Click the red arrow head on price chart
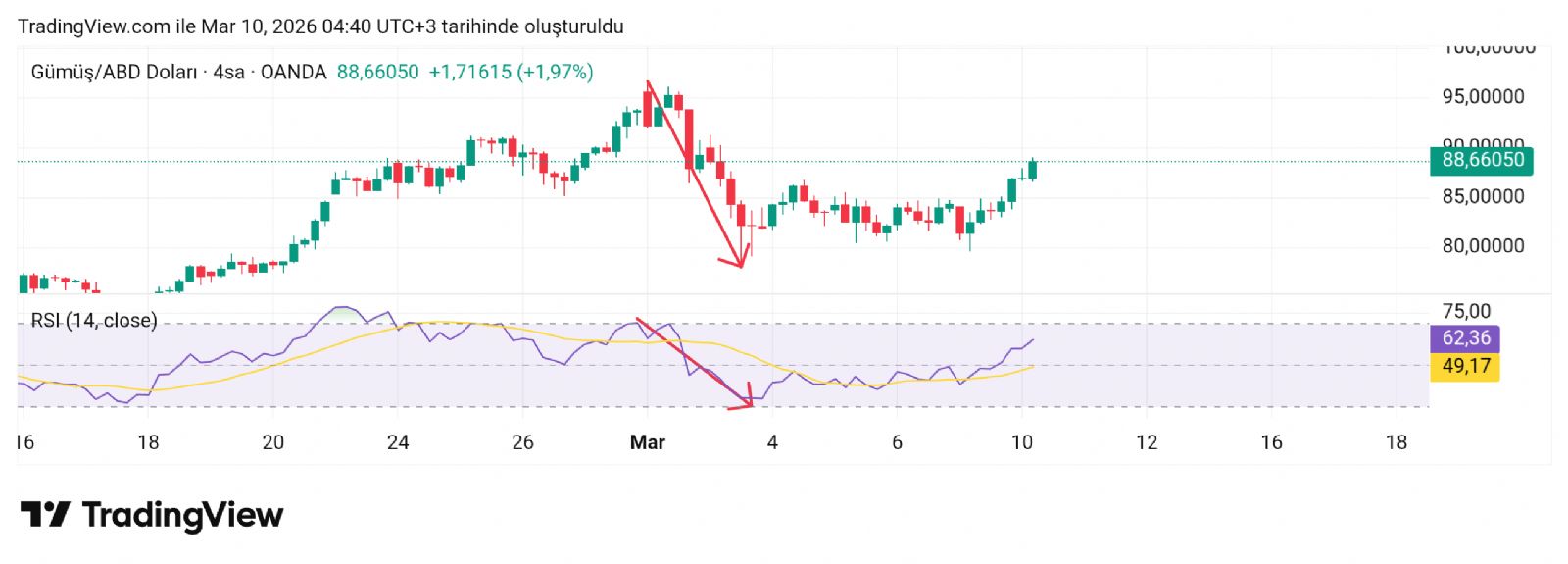Image resolution: width=1568 pixels, height=564 pixels. coord(739,262)
